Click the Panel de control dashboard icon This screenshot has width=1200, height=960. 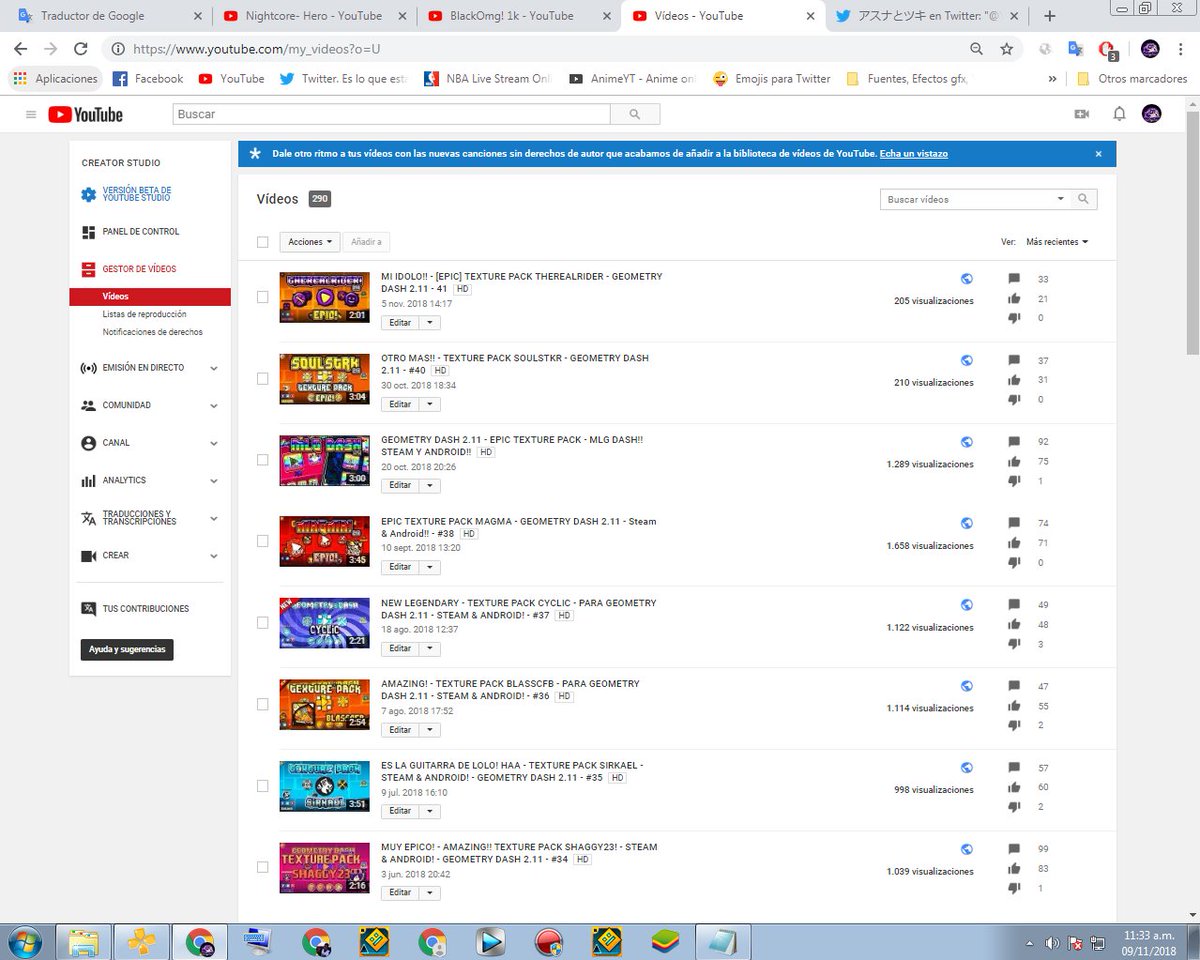(x=89, y=232)
